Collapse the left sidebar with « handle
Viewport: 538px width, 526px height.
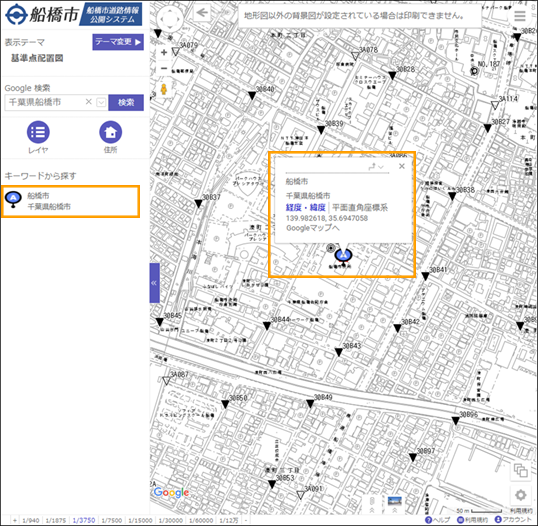(154, 283)
